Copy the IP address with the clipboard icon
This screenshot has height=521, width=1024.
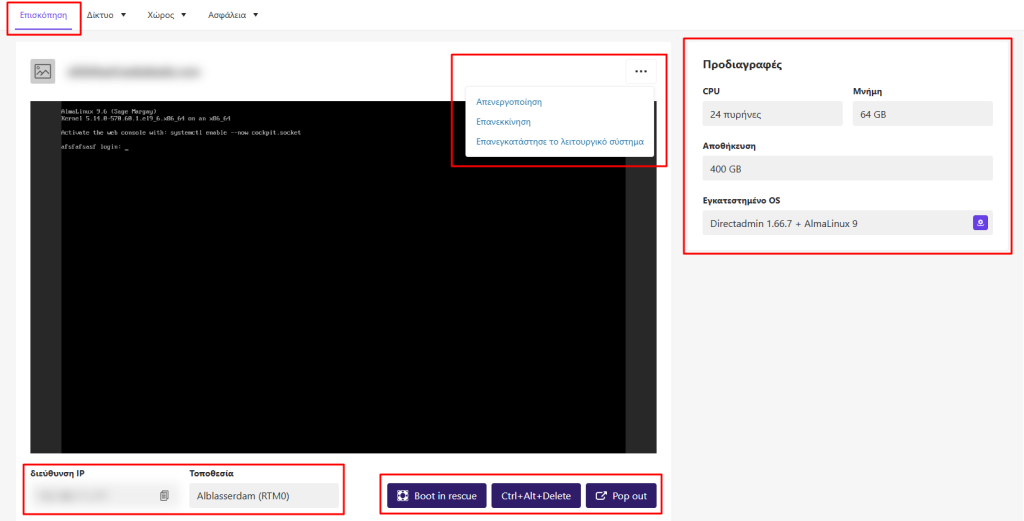coord(164,495)
